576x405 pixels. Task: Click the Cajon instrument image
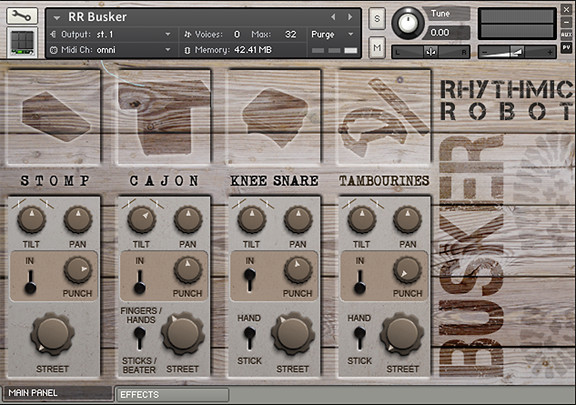click(164, 117)
